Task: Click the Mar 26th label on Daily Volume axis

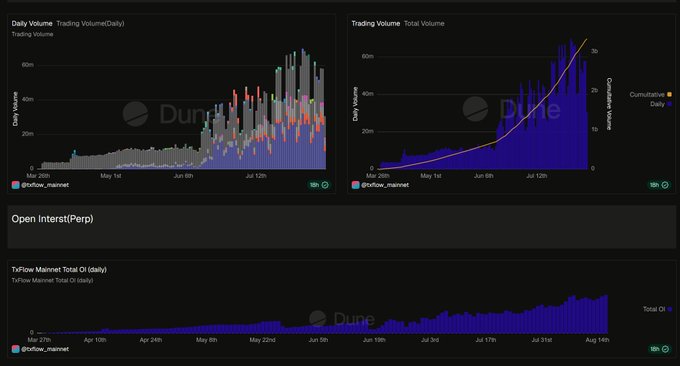Action: tap(38, 176)
